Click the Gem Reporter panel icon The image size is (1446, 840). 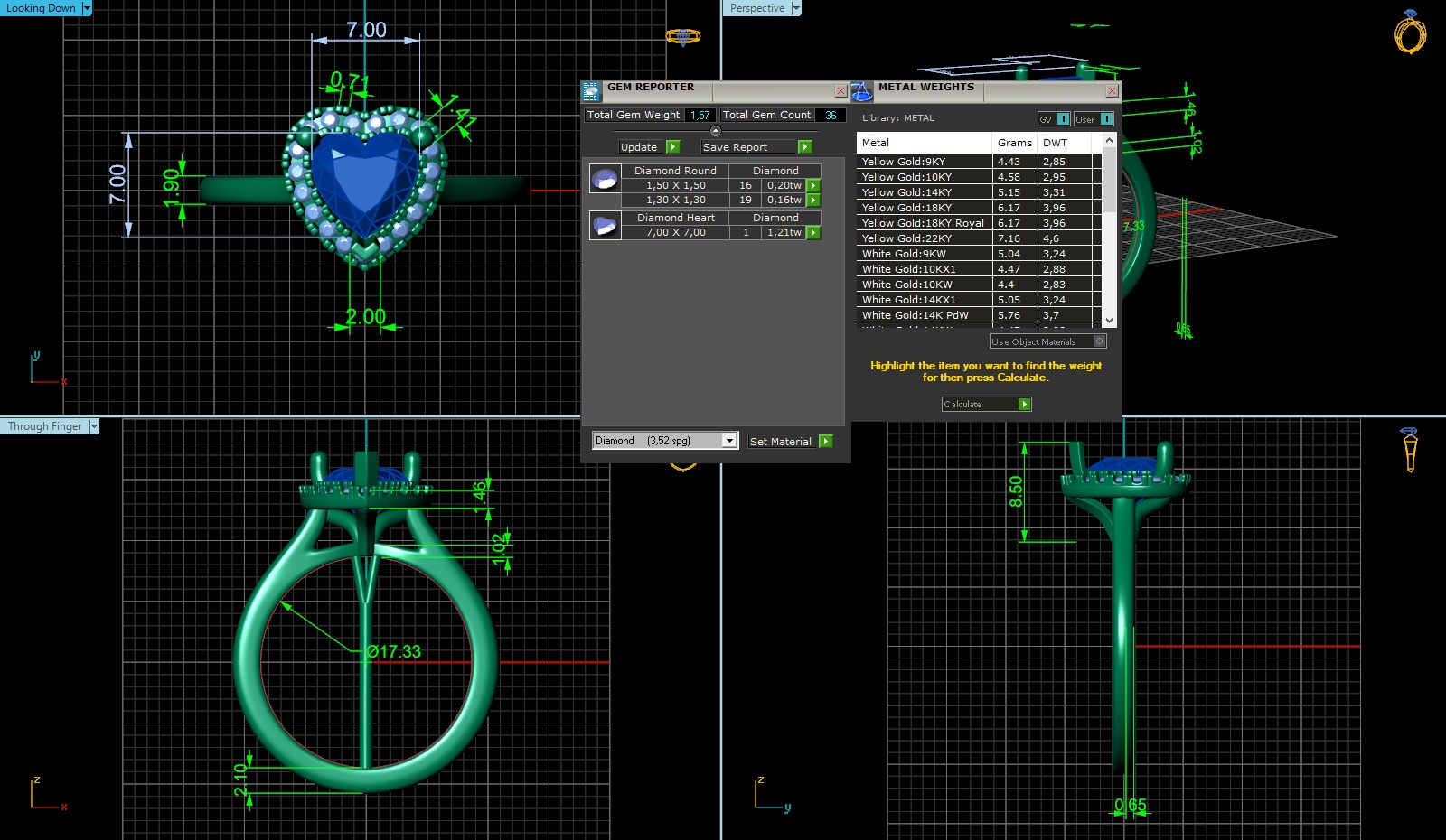591,91
